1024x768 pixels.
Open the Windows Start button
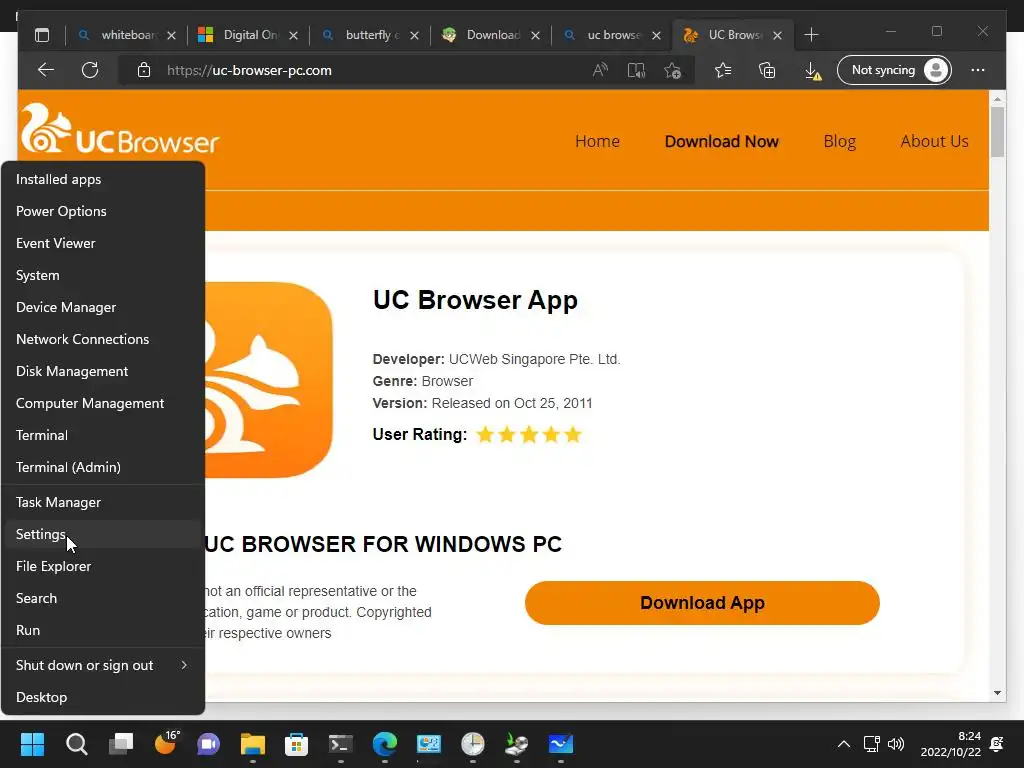pos(32,743)
